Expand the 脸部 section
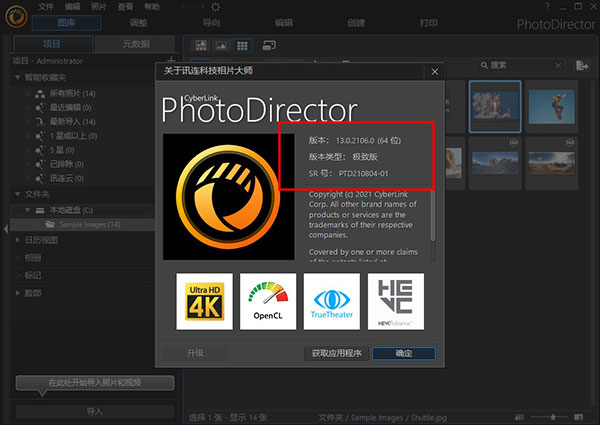Screen dimensions: 600x425 (x=18, y=293)
